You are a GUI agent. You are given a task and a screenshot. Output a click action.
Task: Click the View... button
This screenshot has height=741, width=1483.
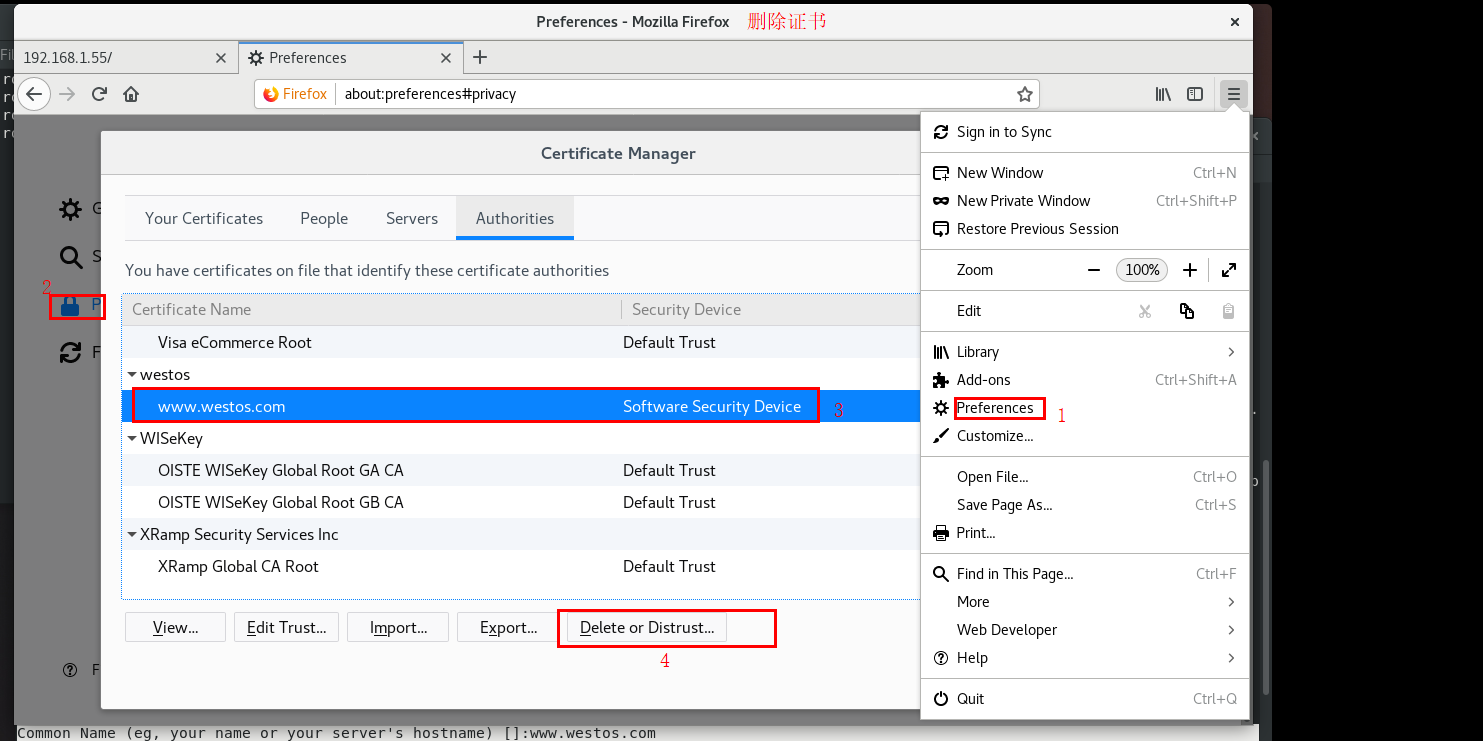coord(175,628)
